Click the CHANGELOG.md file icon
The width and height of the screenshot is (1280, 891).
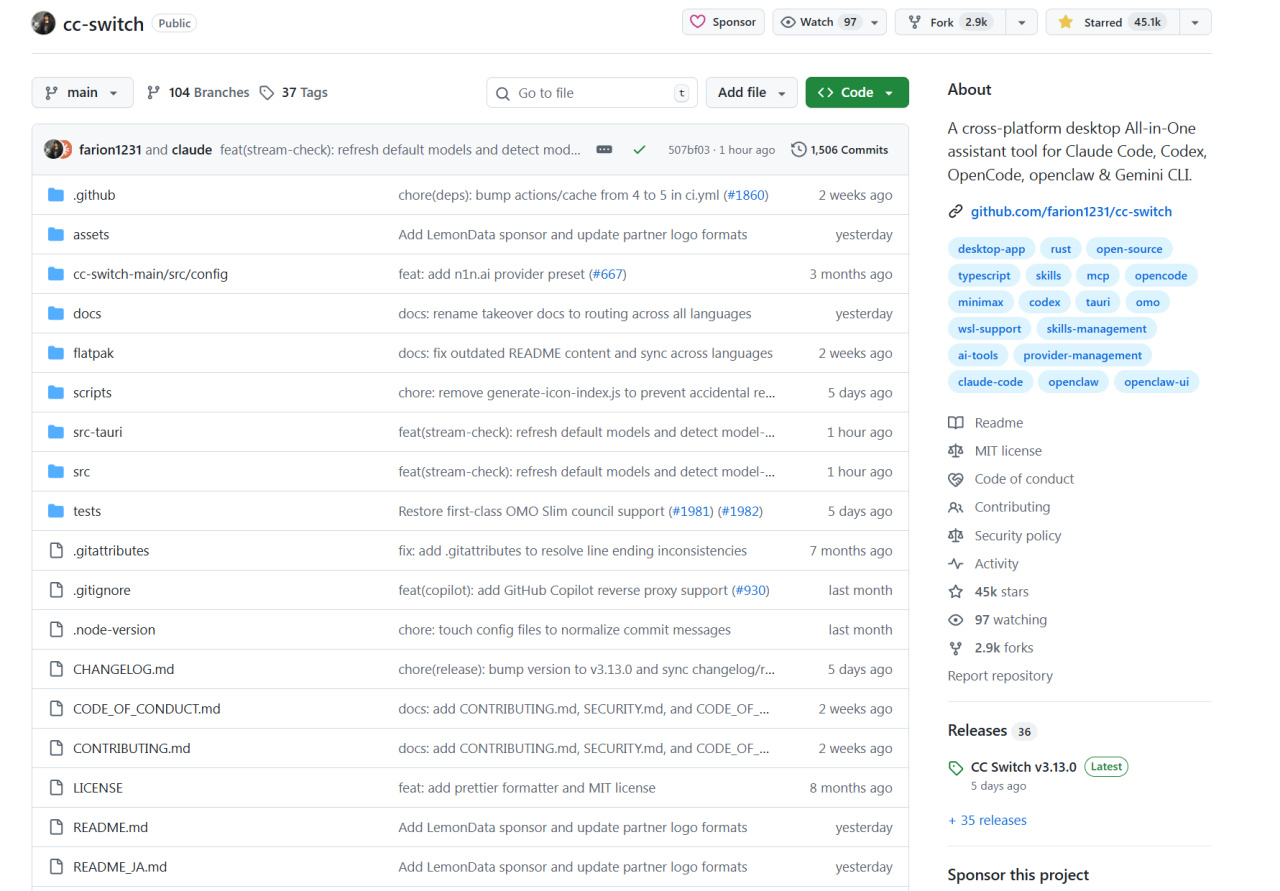pos(56,669)
